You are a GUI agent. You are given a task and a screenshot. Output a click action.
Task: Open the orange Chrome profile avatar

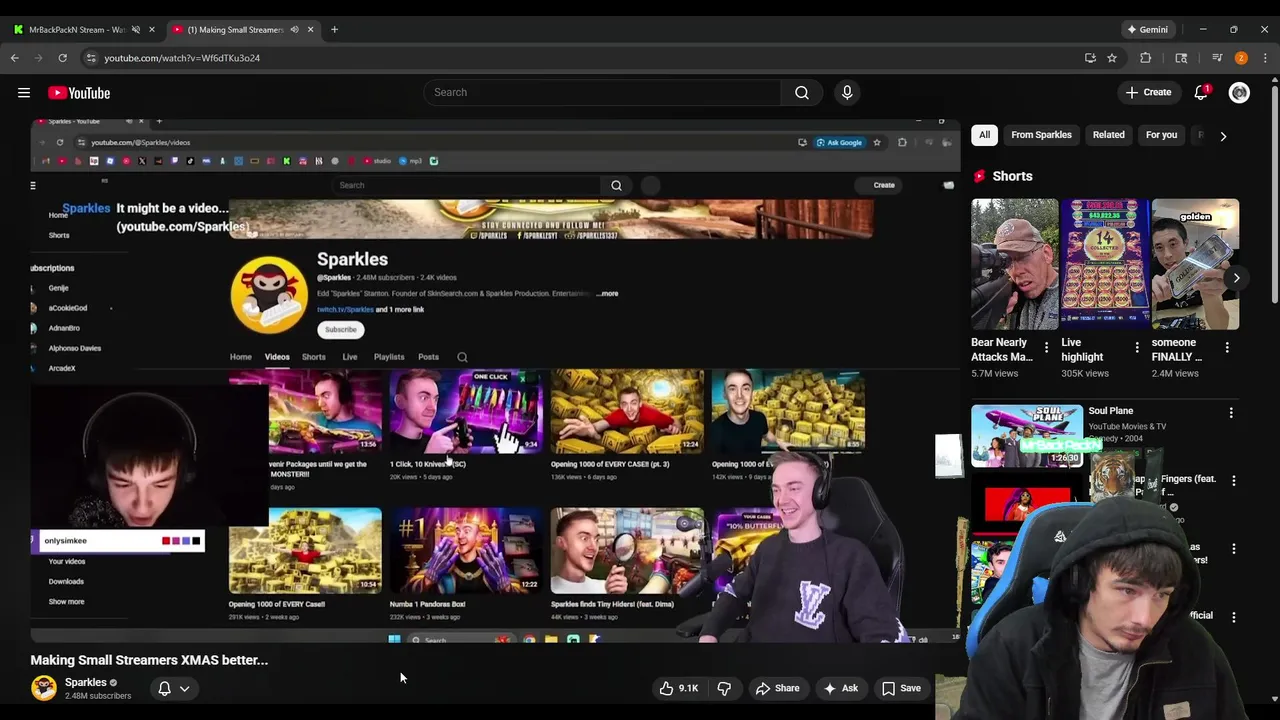click(x=1241, y=58)
